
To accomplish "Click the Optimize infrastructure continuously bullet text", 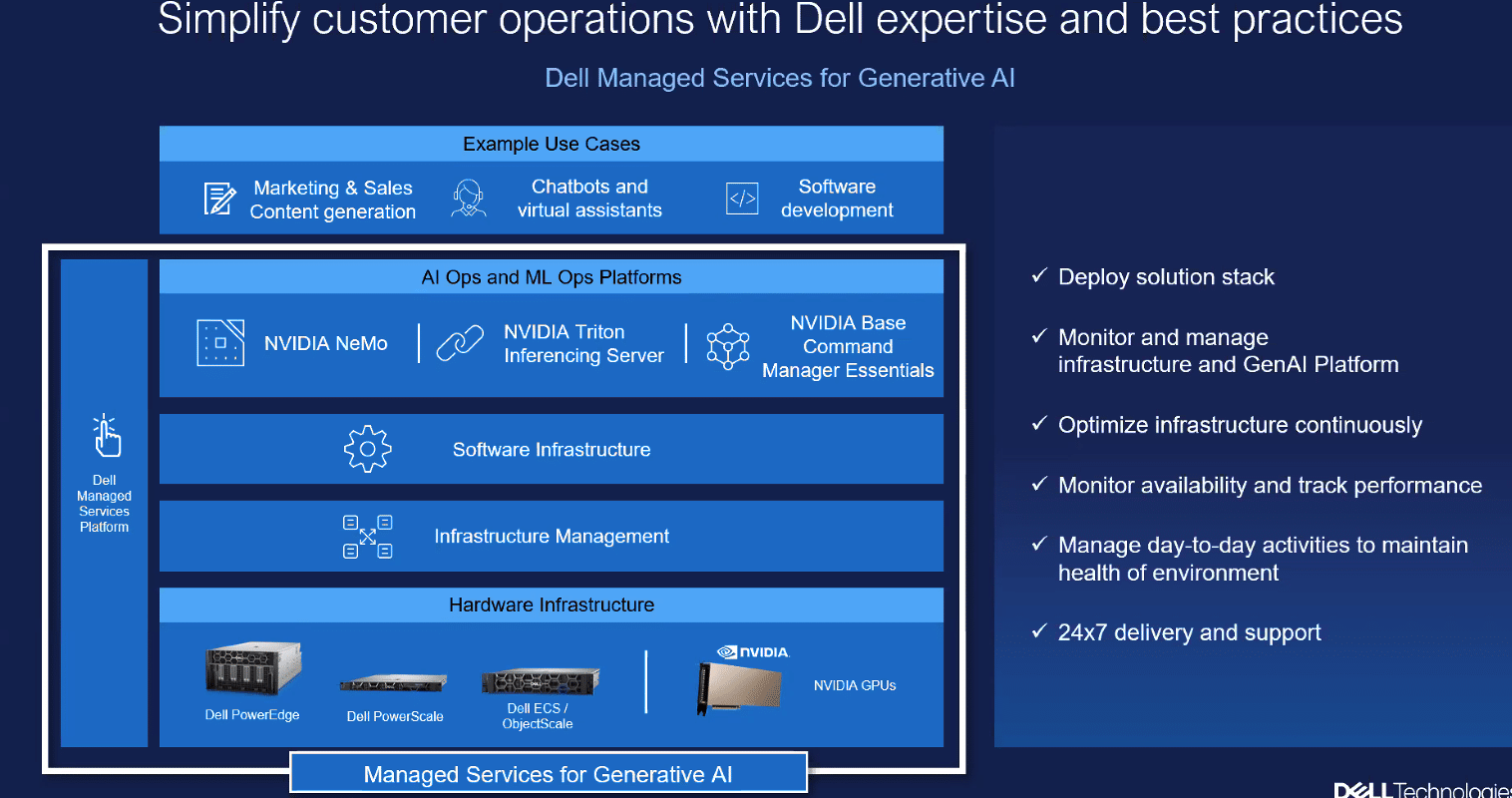I will click(1240, 425).
